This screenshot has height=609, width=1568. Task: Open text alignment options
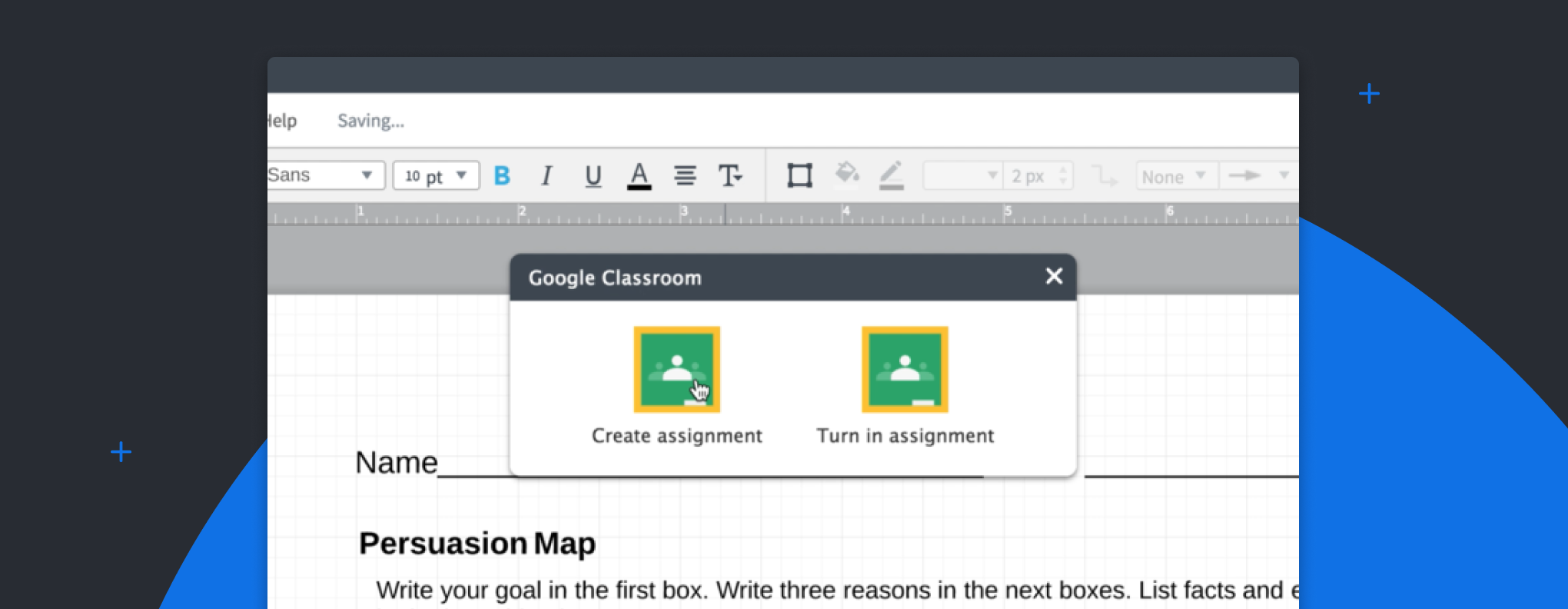coord(685,176)
